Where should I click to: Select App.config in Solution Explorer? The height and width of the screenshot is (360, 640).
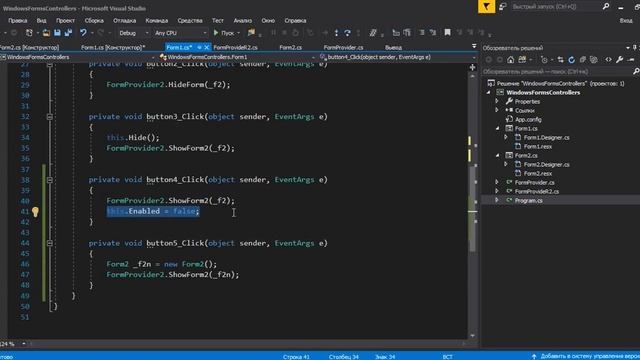(x=528, y=119)
